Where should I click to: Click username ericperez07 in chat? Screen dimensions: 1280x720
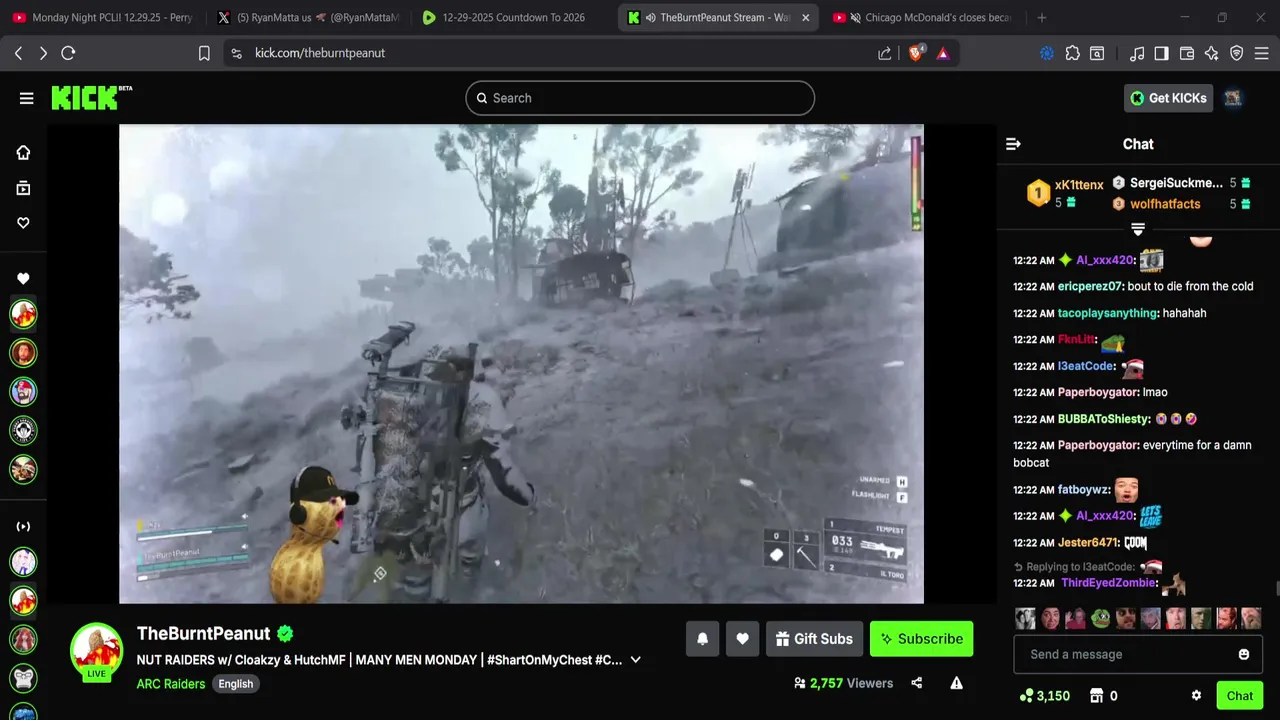click(1090, 286)
